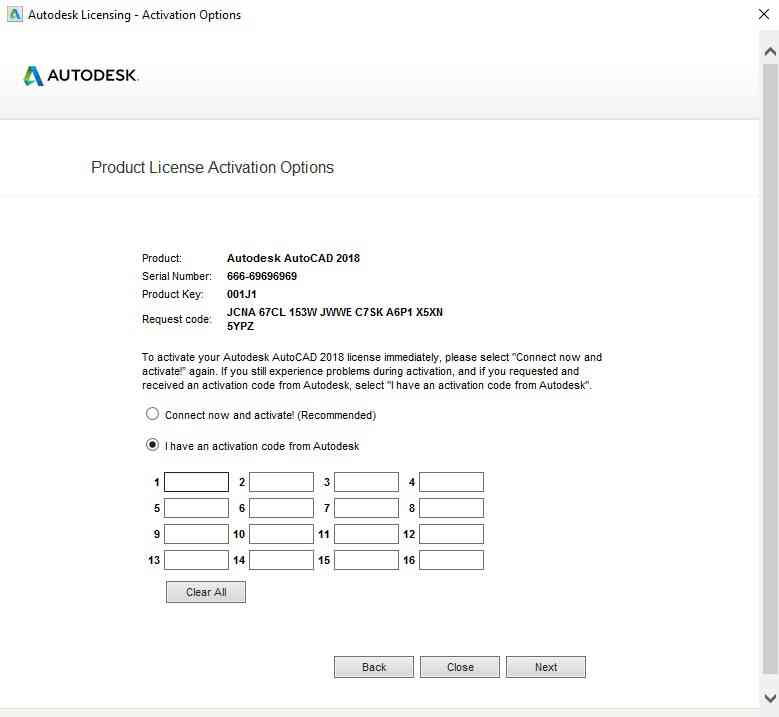779x717 pixels.
Task: Go back with the Back button
Action: 374,667
